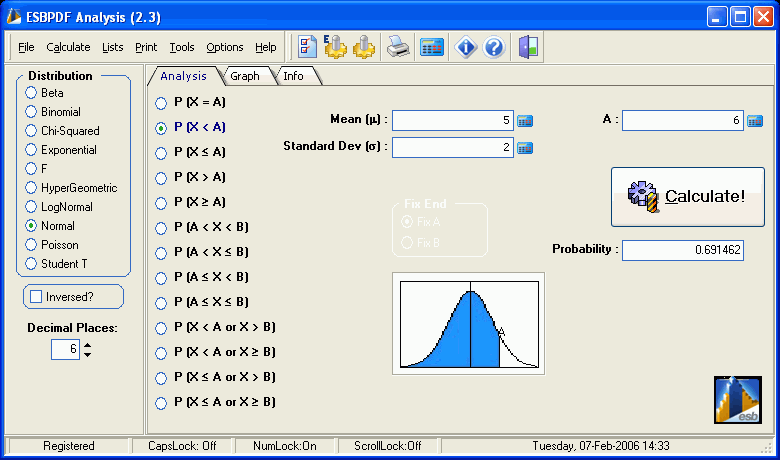Viewport: 780px width, 460px height.
Task: Select P (X > A) option
Action: [x=191, y=178]
